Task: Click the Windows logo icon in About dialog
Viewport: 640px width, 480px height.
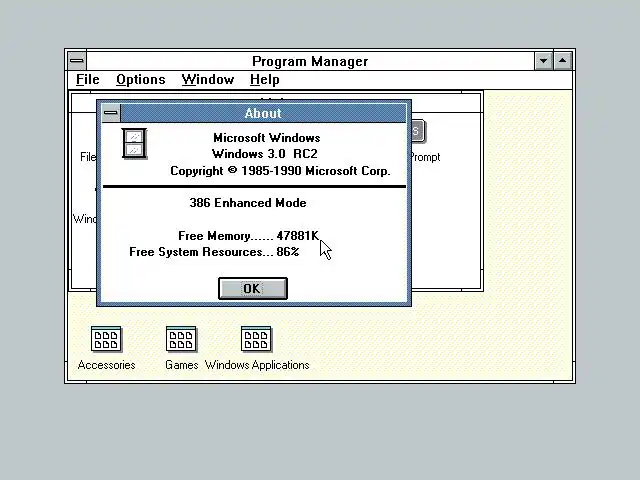Action: pos(134,144)
